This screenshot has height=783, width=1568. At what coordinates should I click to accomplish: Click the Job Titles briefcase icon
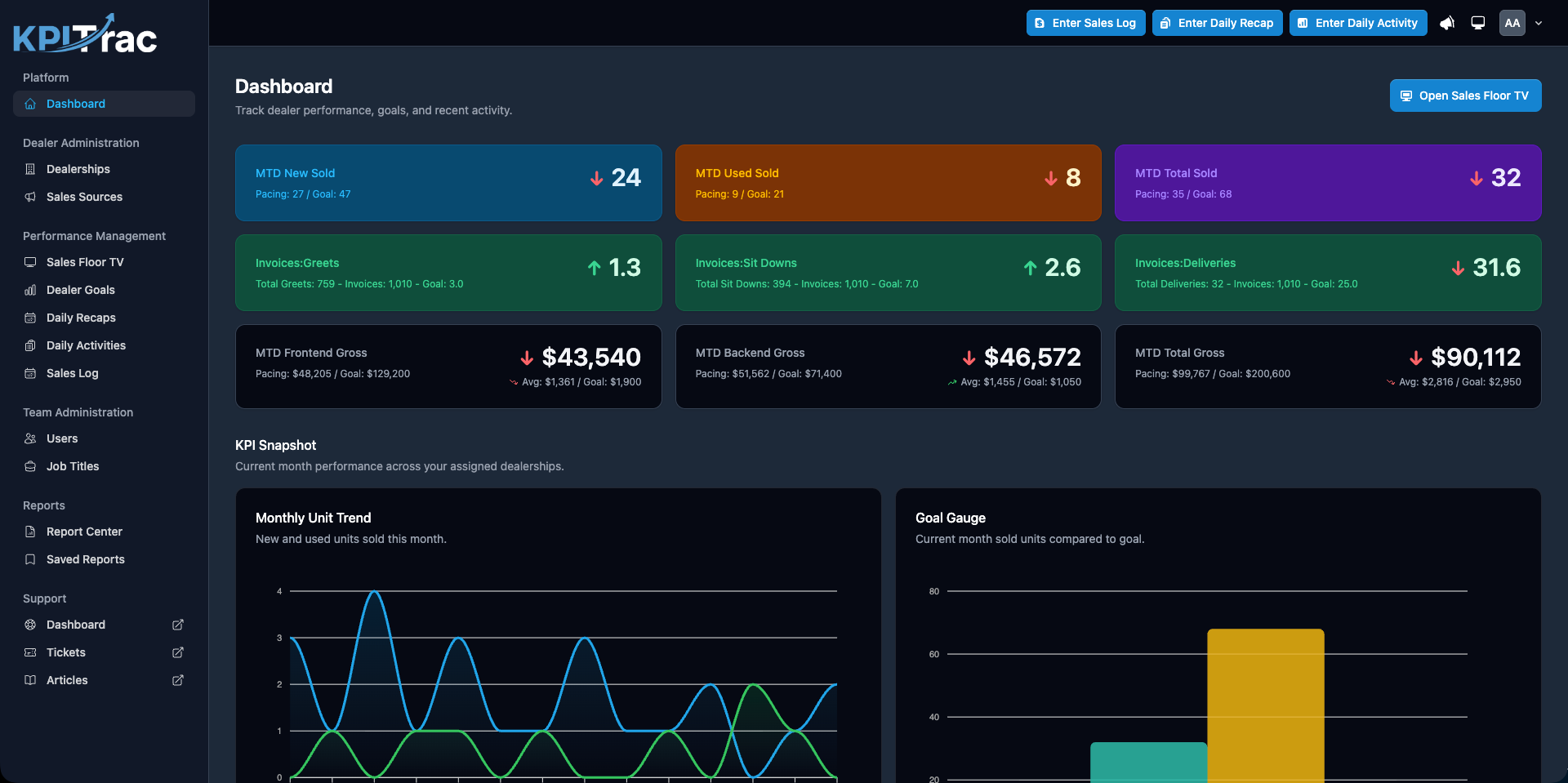tap(30, 466)
